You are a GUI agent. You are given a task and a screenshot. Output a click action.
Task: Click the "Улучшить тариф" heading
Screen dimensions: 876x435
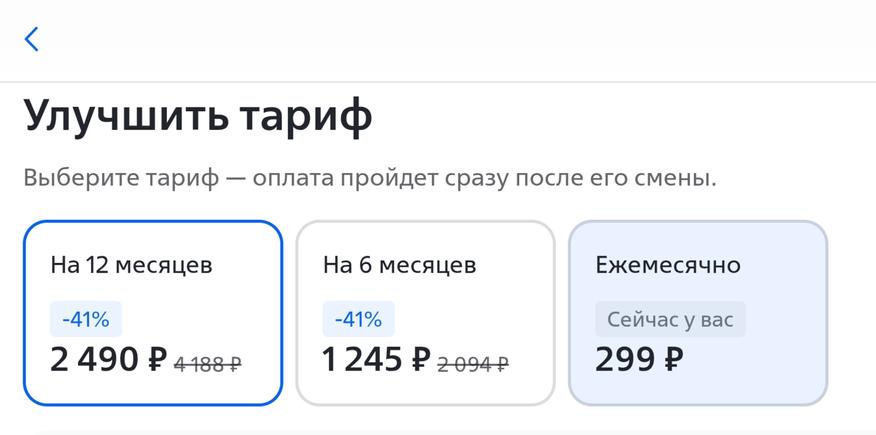pyautogui.click(x=198, y=115)
